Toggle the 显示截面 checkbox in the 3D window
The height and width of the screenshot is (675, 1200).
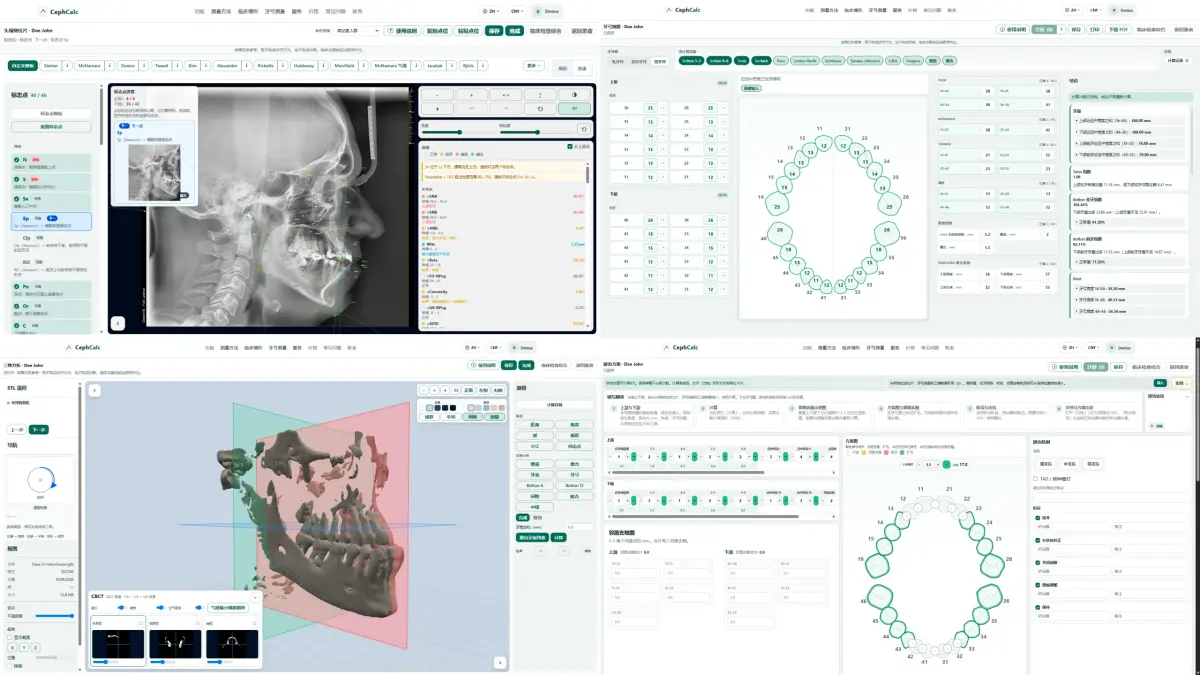11,637
